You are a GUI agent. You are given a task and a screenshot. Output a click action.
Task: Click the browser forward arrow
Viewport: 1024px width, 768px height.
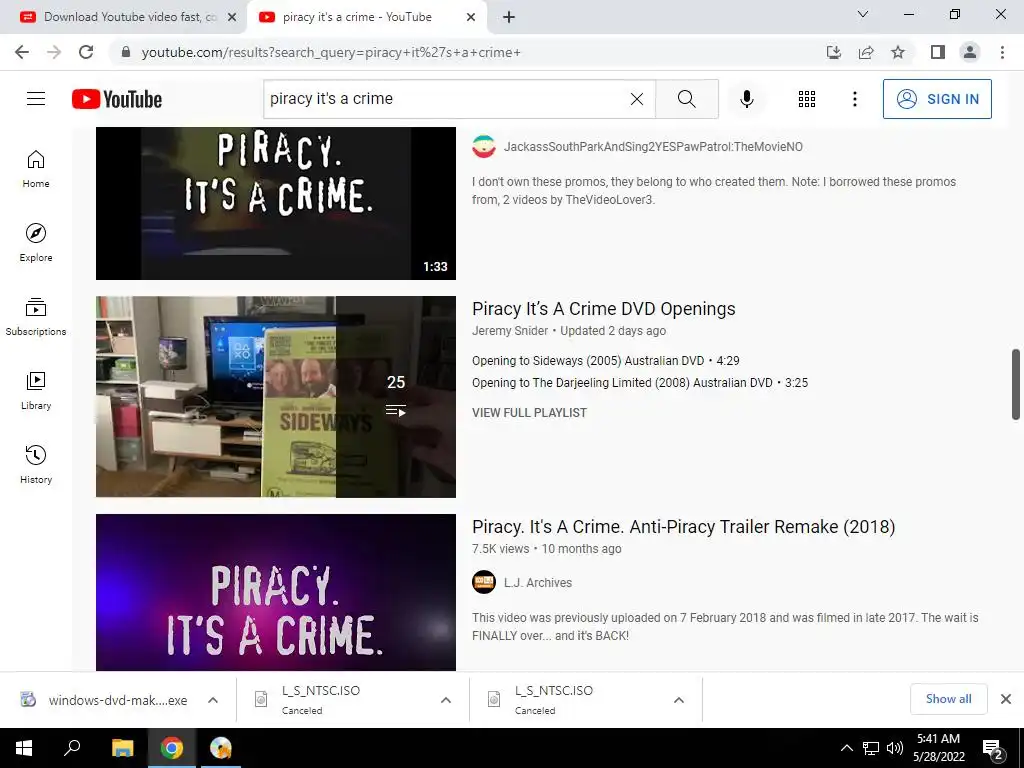tap(54, 52)
